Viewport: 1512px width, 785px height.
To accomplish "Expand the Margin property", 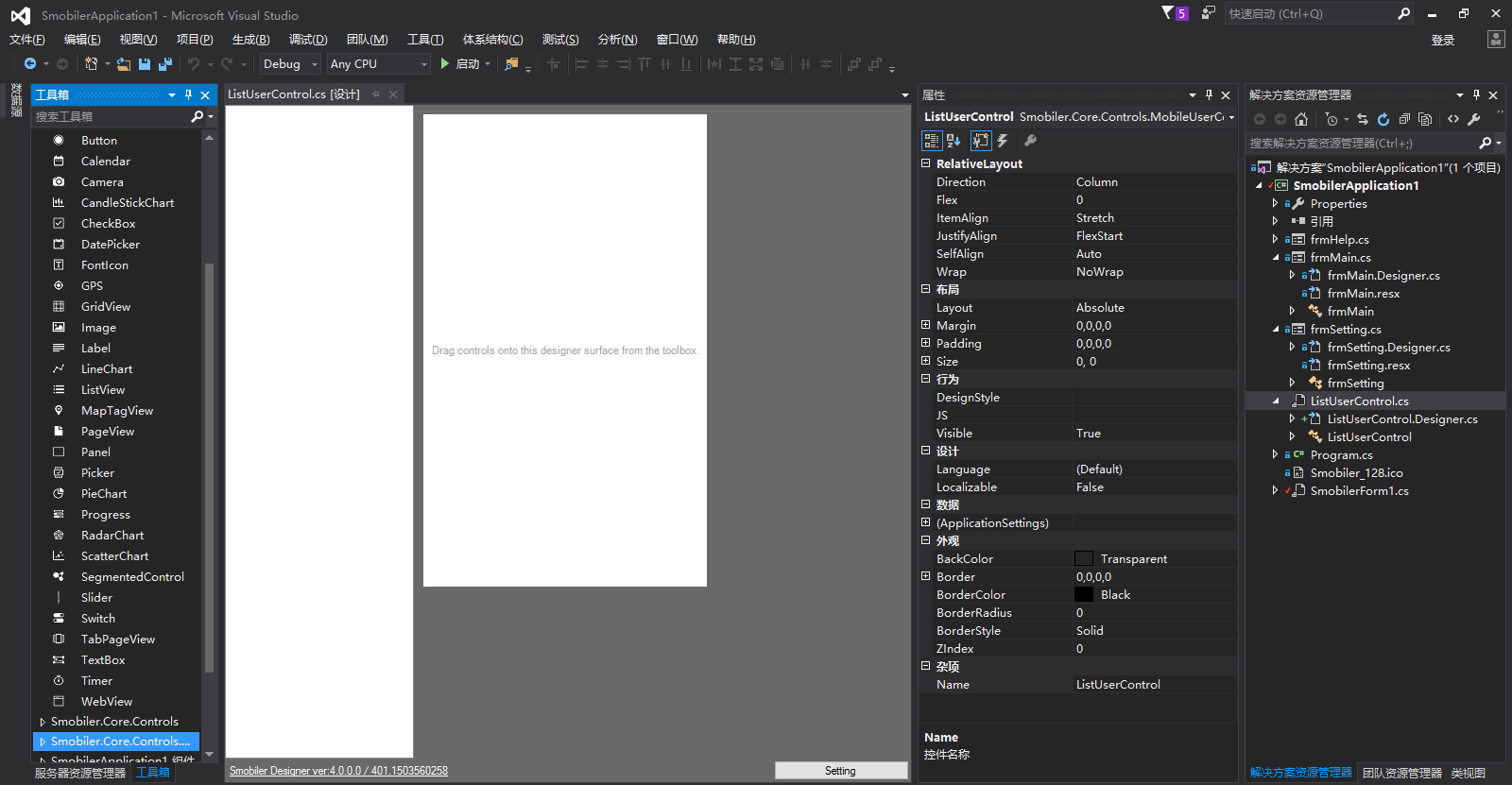I will pos(926,325).
